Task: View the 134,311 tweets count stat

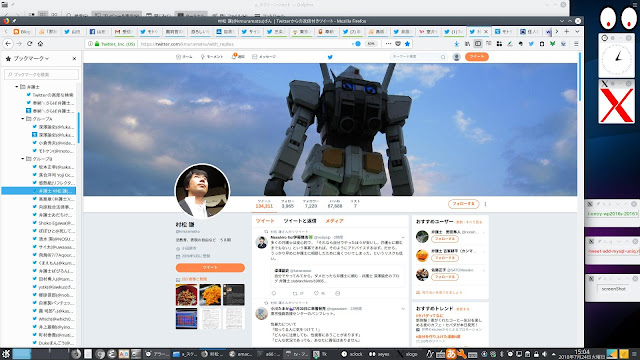Action: click(x=264, y=204)
